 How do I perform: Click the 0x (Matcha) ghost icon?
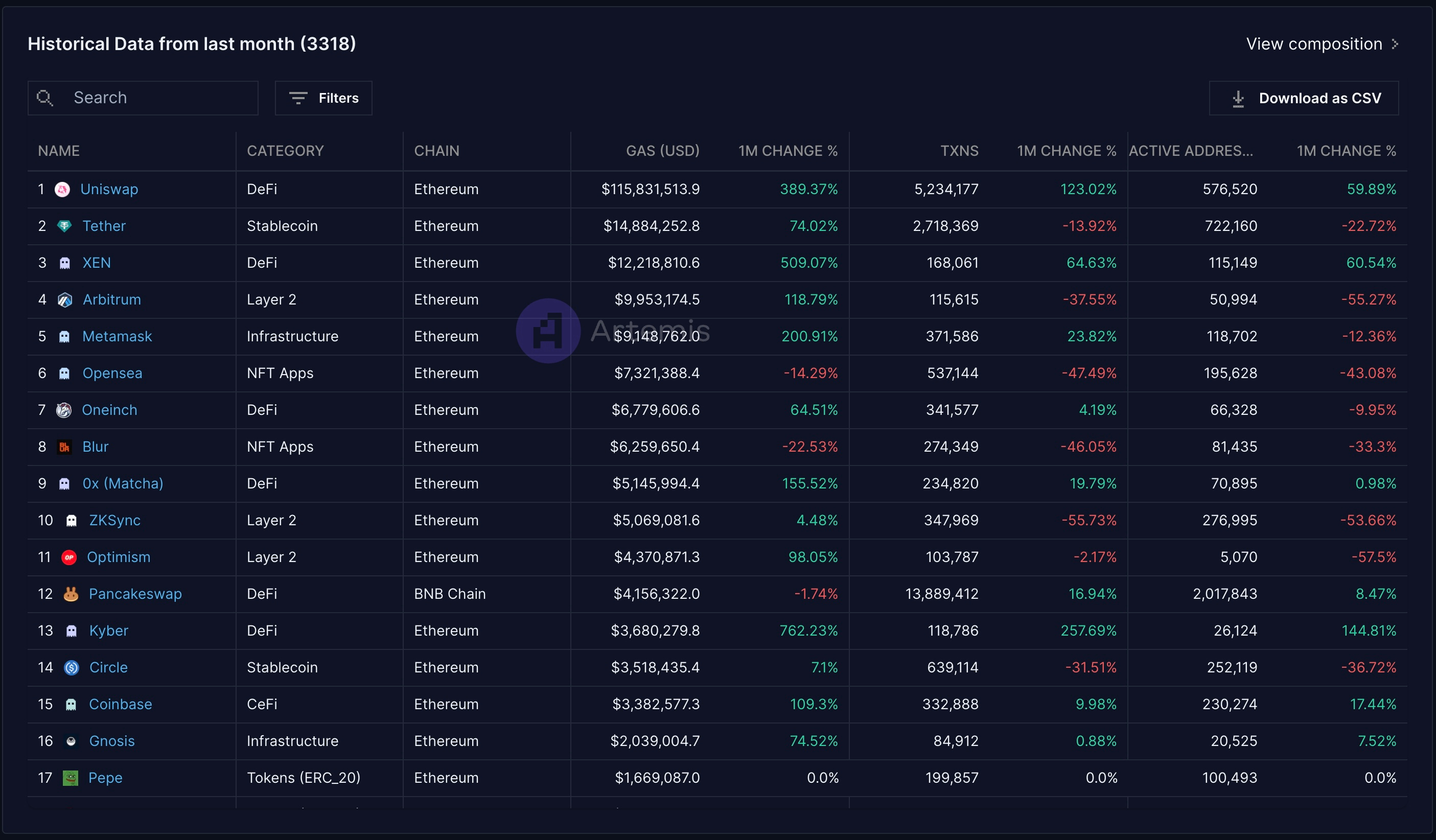click(64, 483)
